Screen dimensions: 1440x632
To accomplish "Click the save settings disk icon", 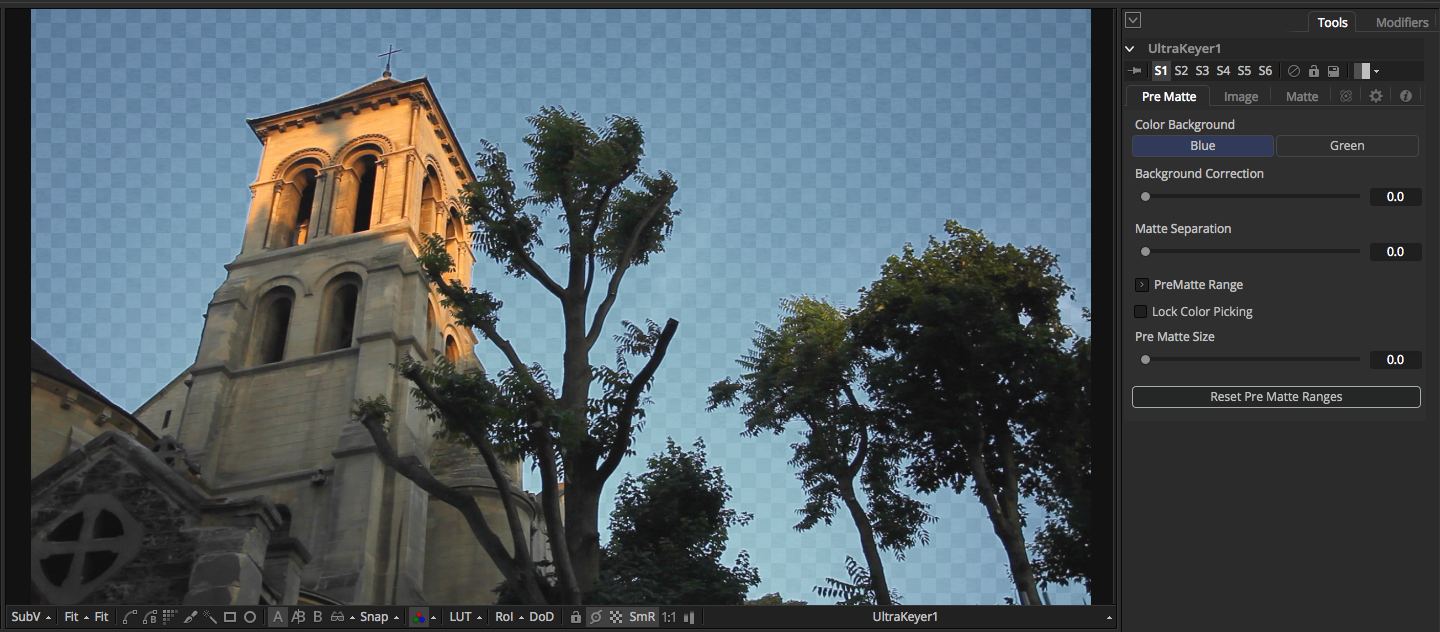I will click(x=1333, y=70).
